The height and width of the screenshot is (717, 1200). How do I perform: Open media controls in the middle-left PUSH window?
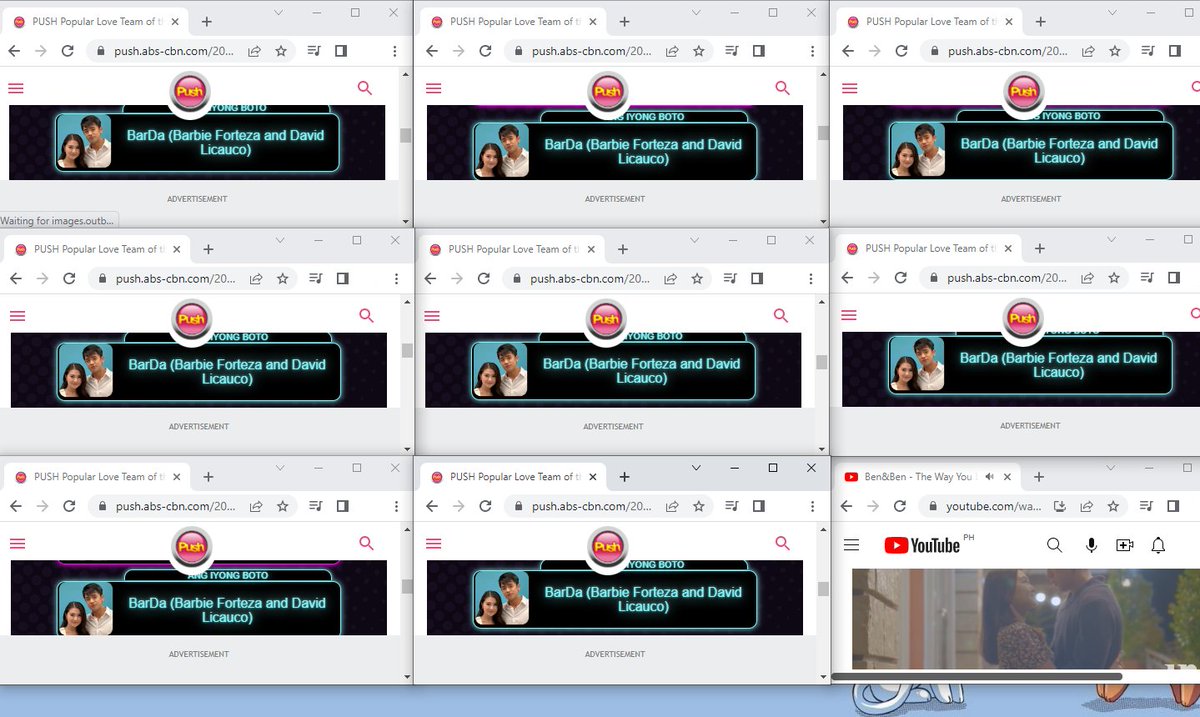pyautogui.click(x=316, y=279)
